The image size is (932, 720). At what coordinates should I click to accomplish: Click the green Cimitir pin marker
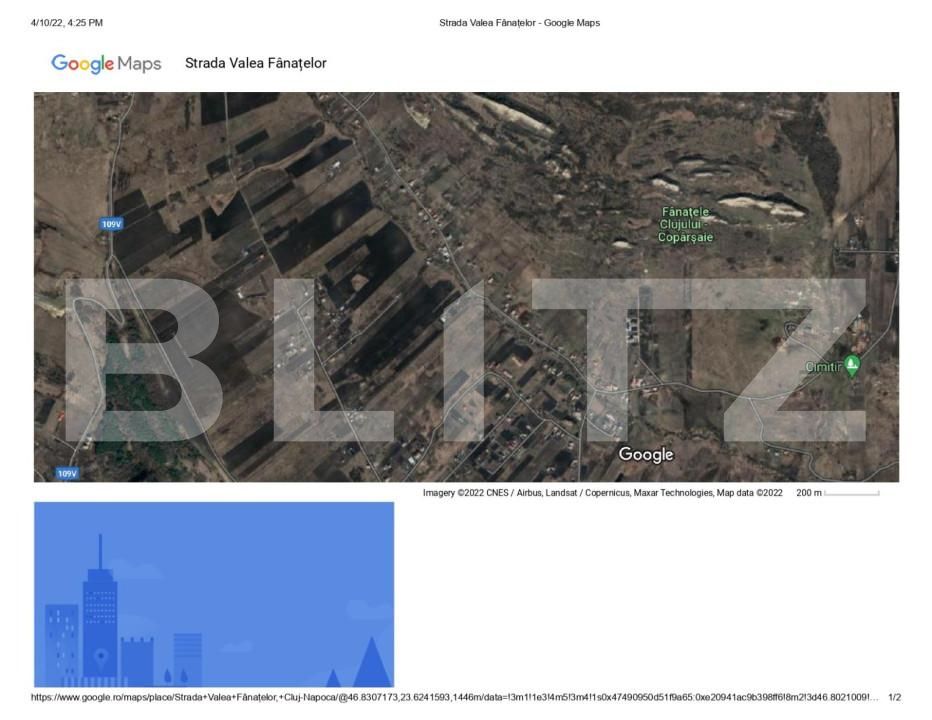(851, 366)
